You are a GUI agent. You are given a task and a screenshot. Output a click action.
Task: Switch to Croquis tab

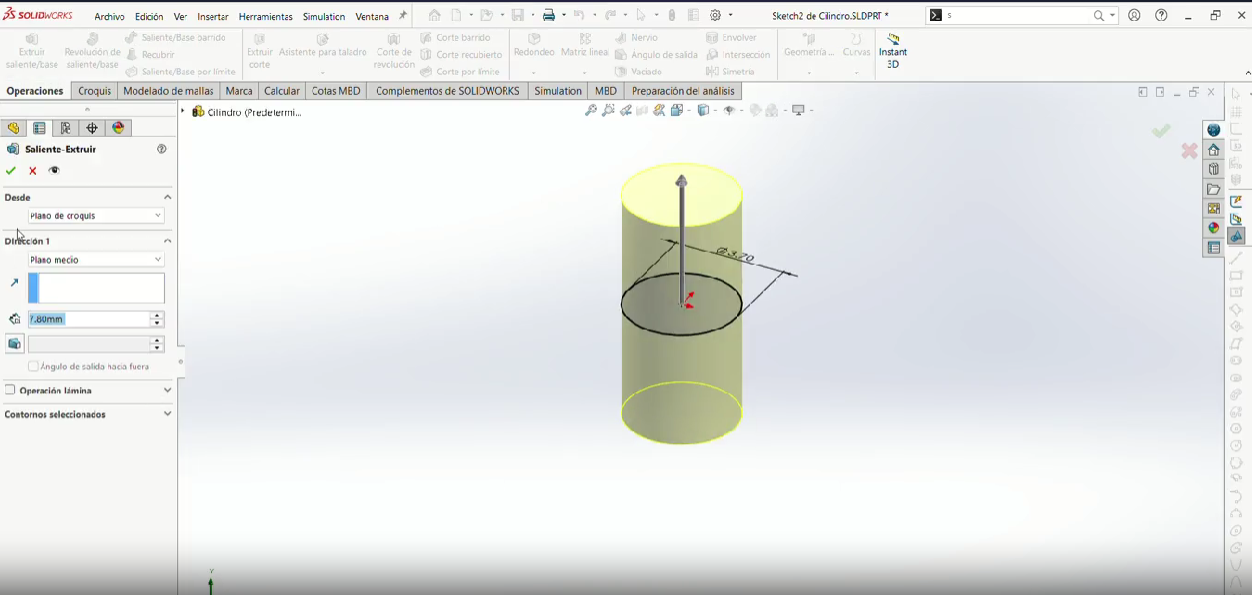click(x=95, y=91)
